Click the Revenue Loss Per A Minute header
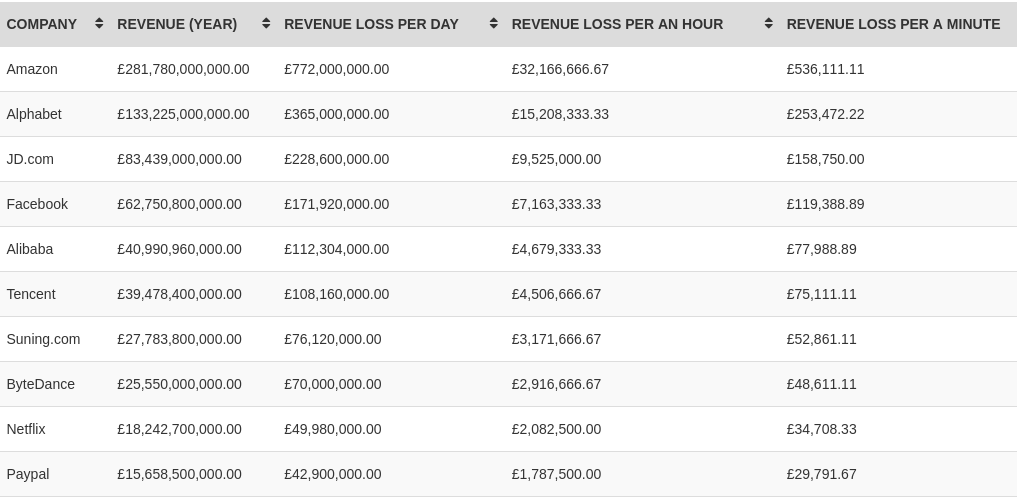1017x499 pixels. 893,24
